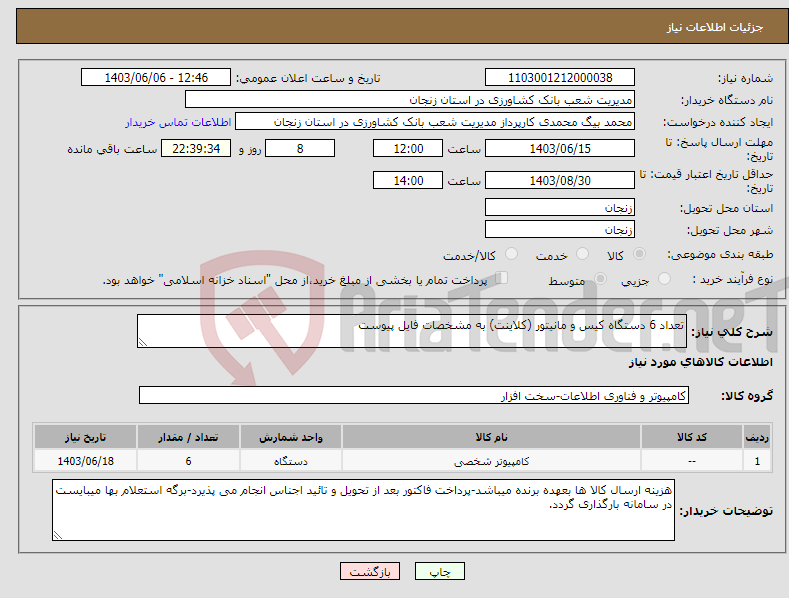Screen dimensions: 789x598
Task: Click the price validity date 1403/08/30
Action: 560,180
